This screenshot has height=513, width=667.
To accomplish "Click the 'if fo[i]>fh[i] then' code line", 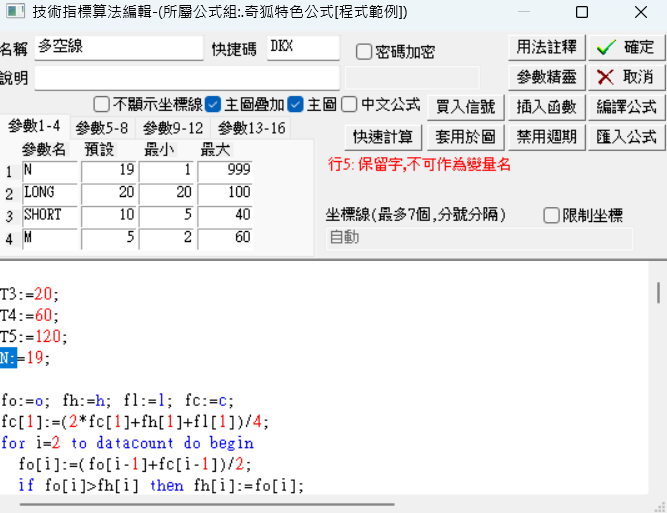I will coord(161,485).
